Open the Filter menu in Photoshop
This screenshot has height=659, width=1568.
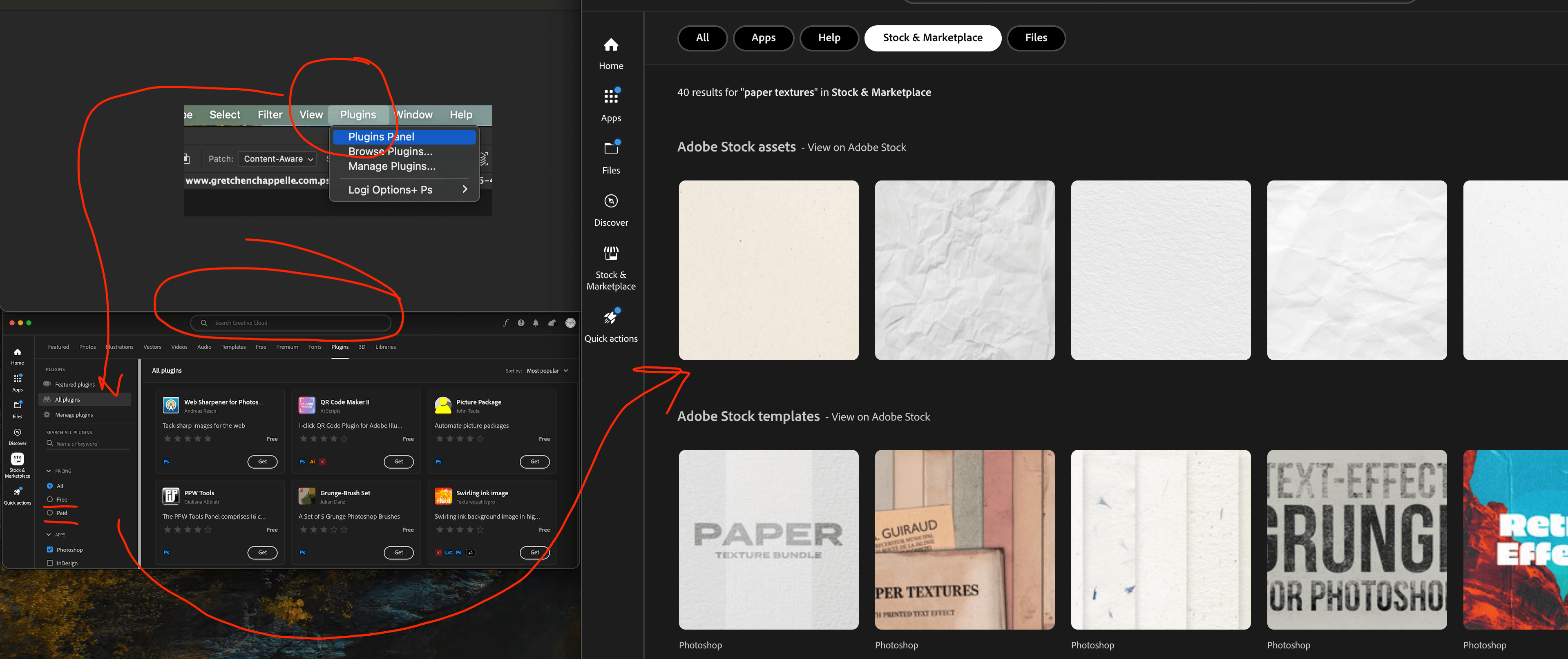click(x=270, y=114)
